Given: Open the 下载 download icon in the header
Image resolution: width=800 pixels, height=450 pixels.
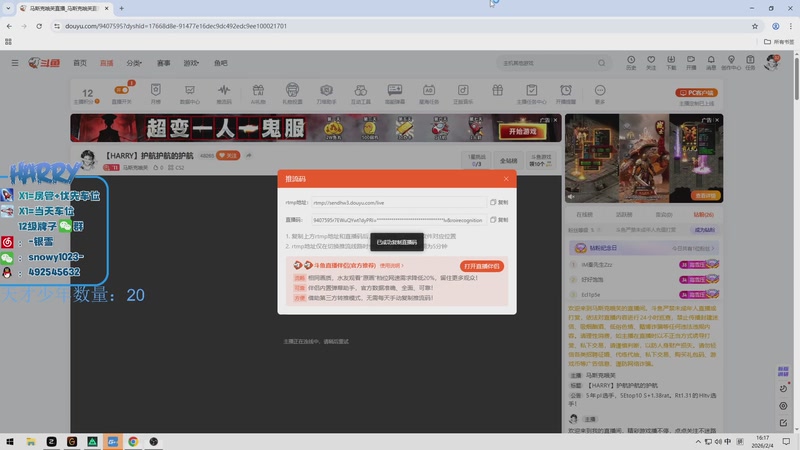Looking at the screenshot, I should [671, 60].
